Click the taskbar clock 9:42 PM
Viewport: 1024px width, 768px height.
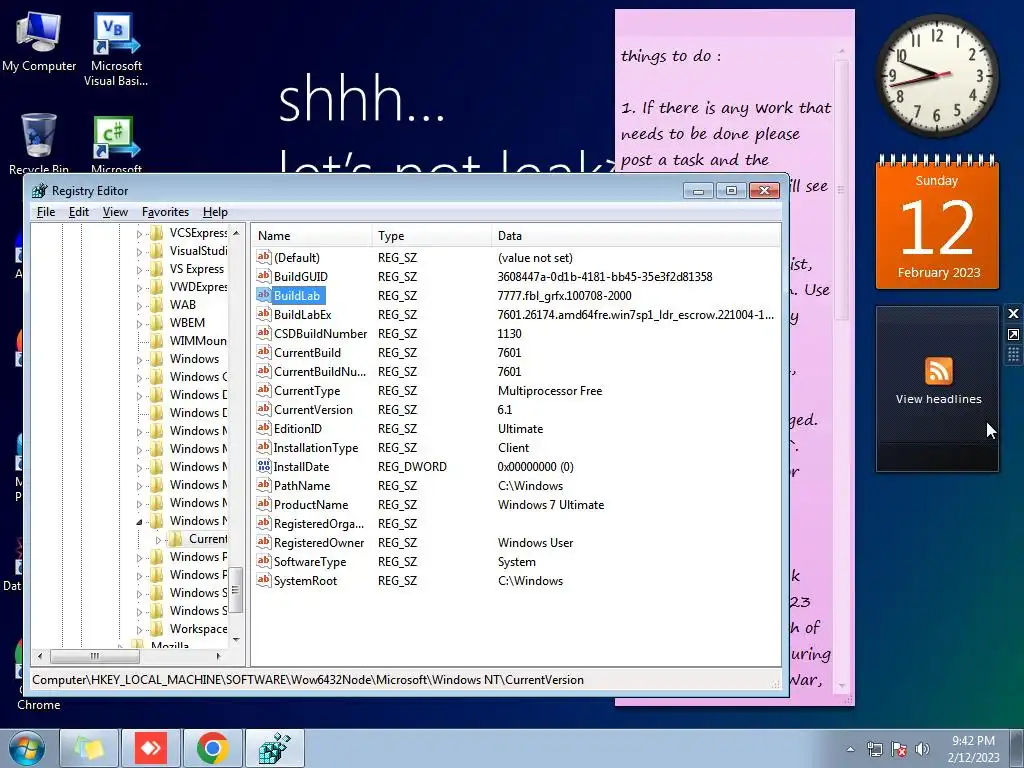(973, 749)
